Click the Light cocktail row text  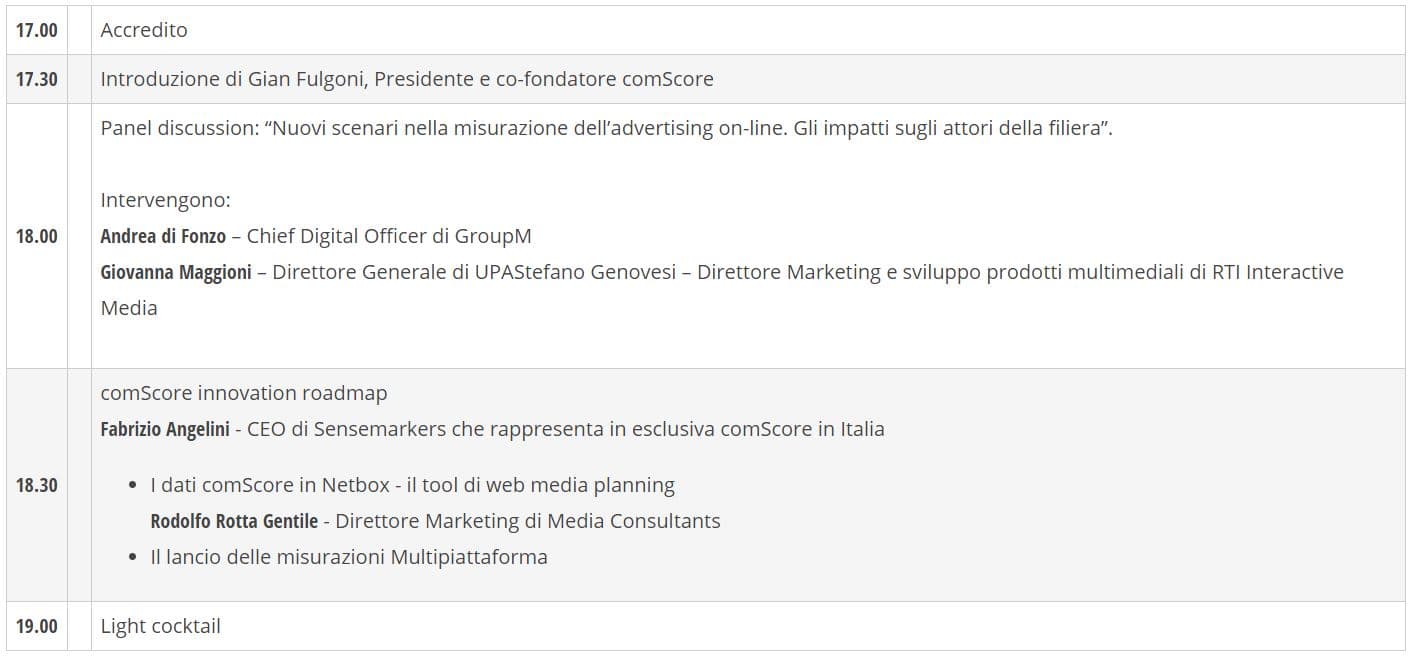161,626
